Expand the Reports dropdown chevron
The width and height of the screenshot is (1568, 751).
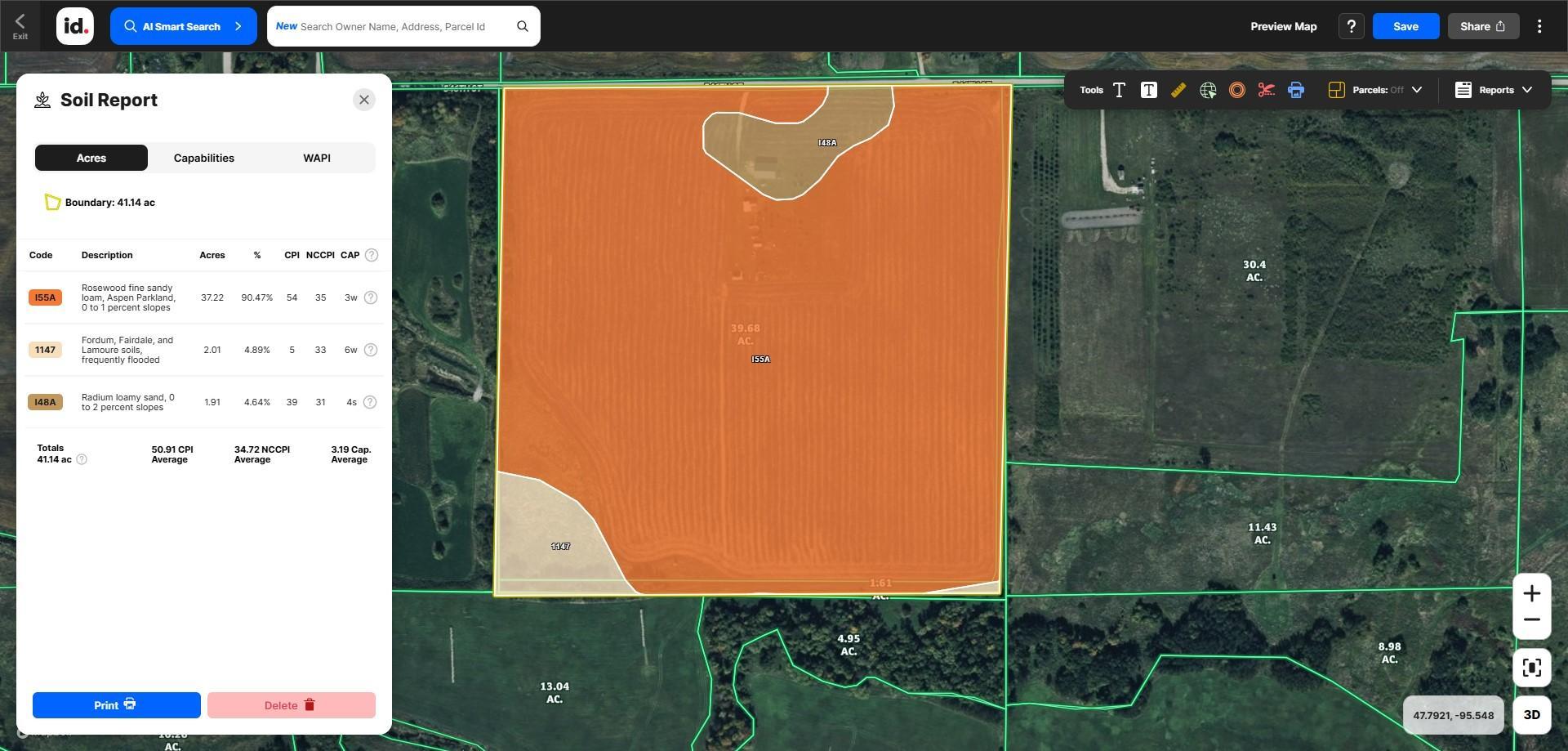[1527, 90]
